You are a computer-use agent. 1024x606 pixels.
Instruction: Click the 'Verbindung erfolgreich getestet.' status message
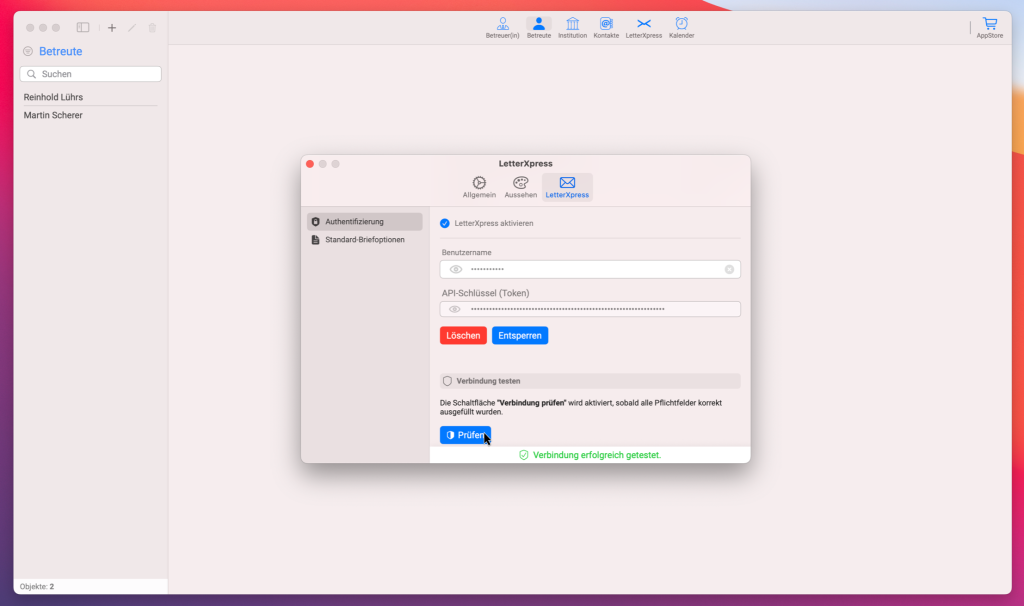[x=590, y=455]
